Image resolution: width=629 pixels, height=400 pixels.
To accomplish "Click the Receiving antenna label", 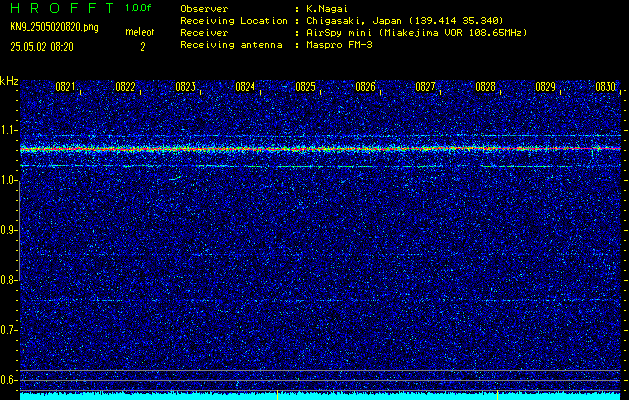I will point(231,45).
